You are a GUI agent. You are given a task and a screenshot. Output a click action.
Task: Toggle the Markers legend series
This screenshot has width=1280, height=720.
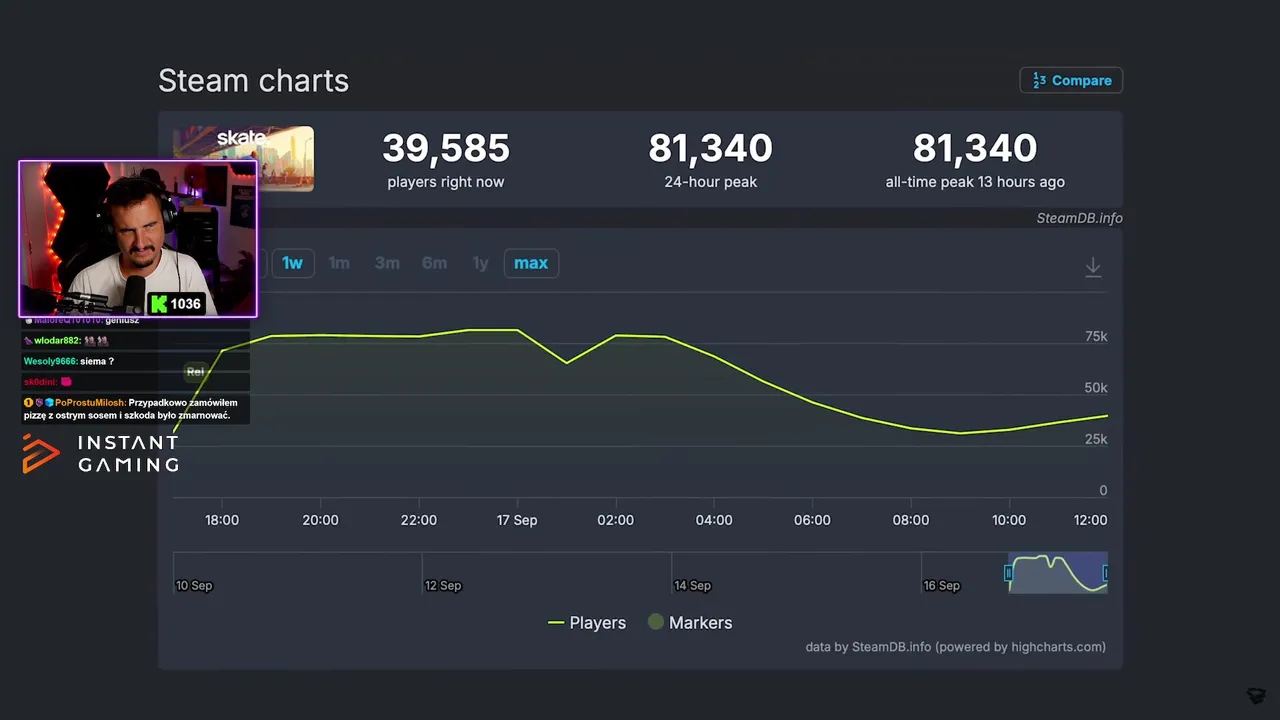click(690, 622)
